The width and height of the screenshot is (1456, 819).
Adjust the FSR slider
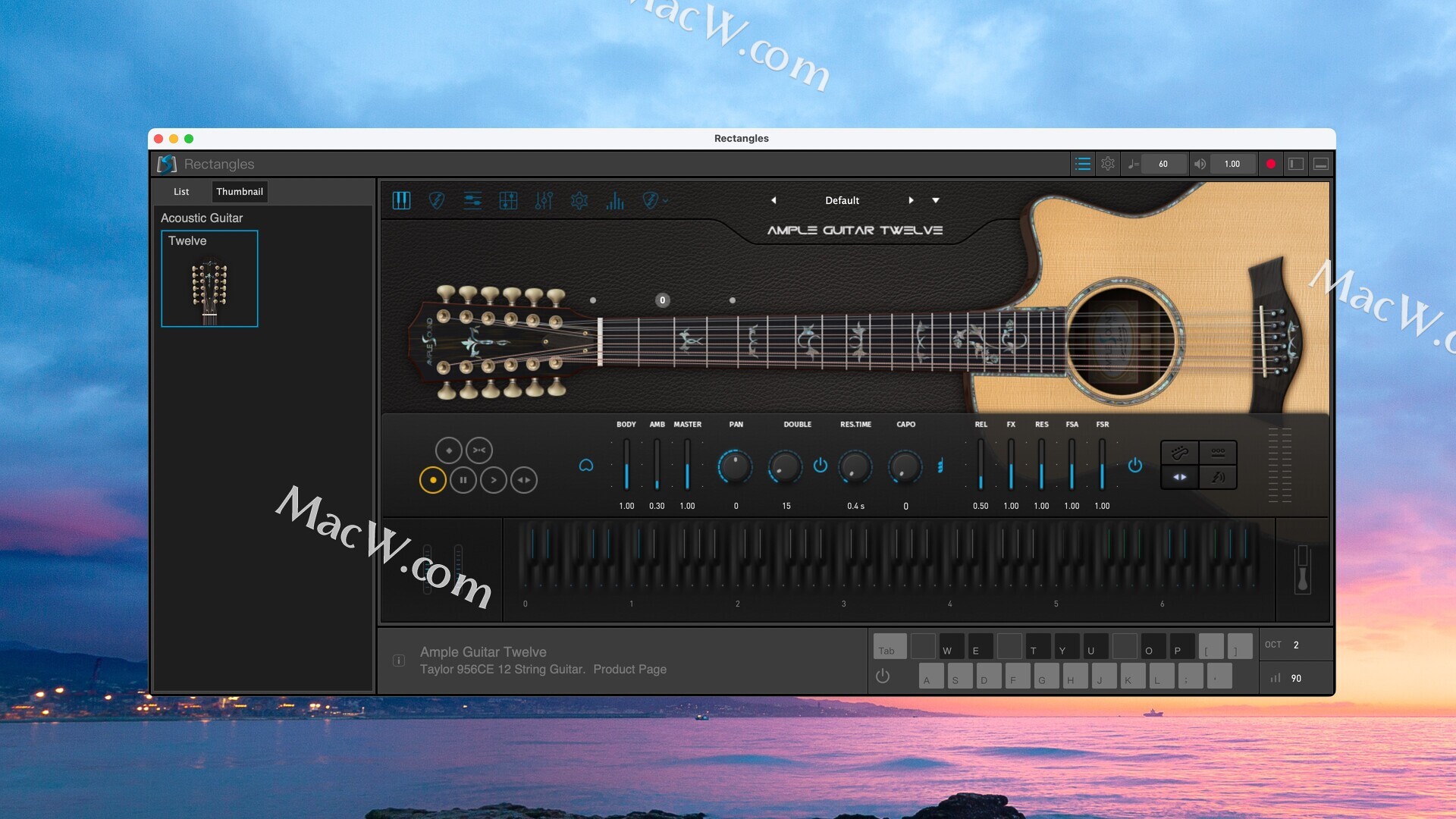(1102, 465)
